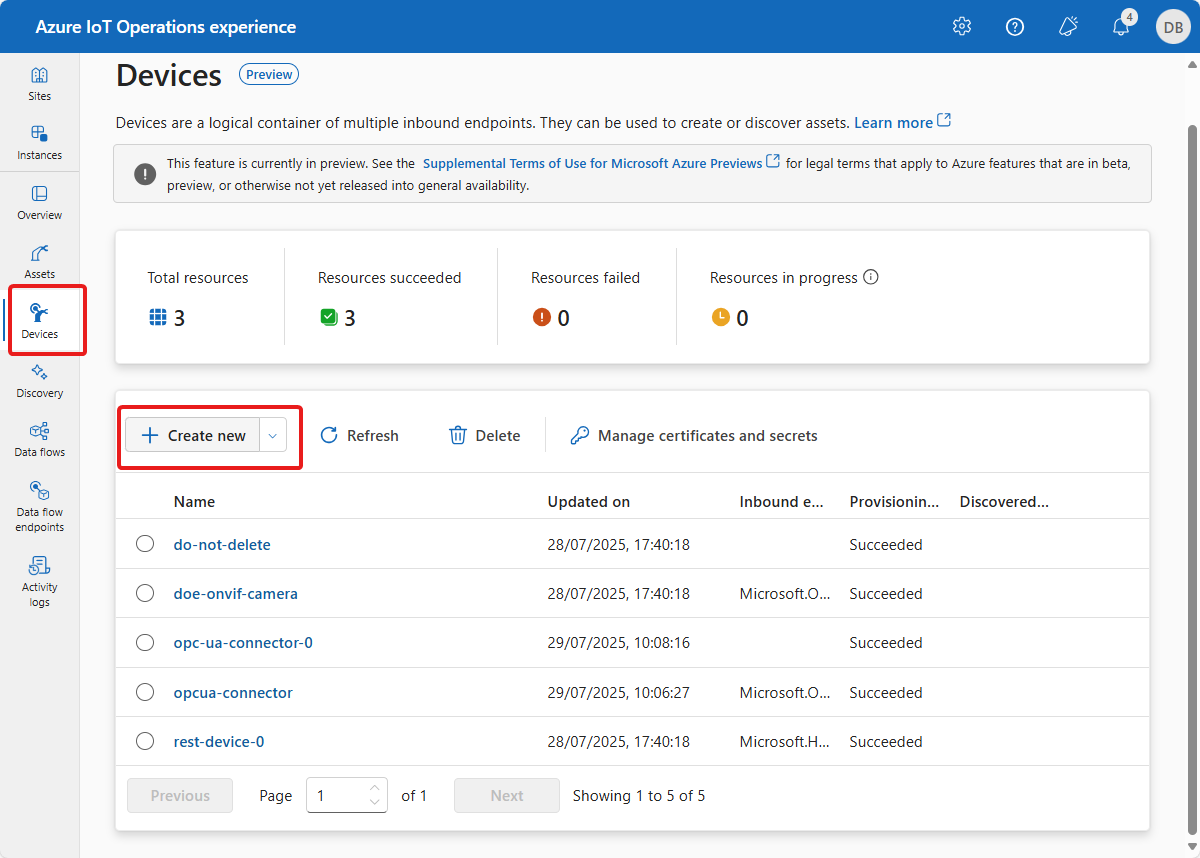
Task: Select the do-not-delete radio button
Action: pyautogui.click(x=145, y=544)
